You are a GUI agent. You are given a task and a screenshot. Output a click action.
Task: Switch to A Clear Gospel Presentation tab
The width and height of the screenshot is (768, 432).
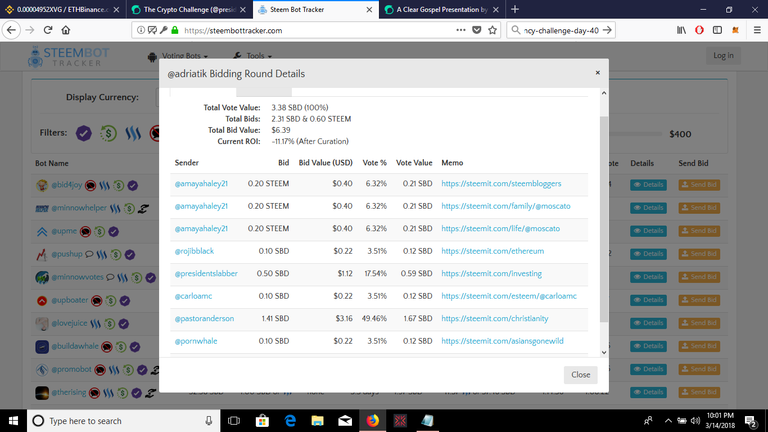pos(442,9)
